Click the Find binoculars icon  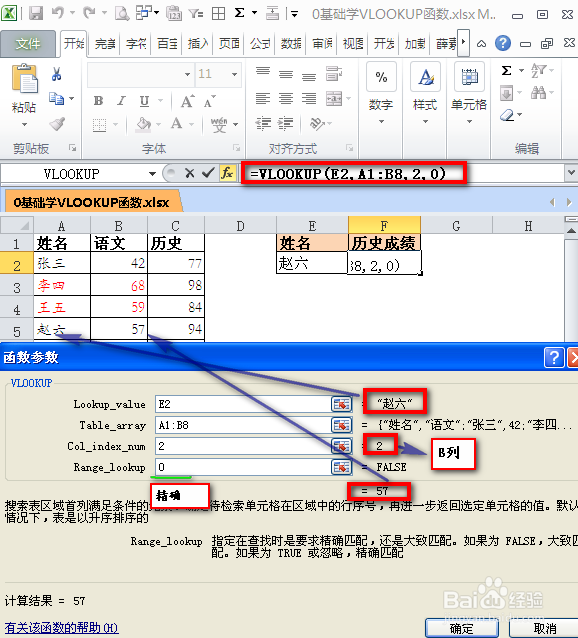pos(539,93)
